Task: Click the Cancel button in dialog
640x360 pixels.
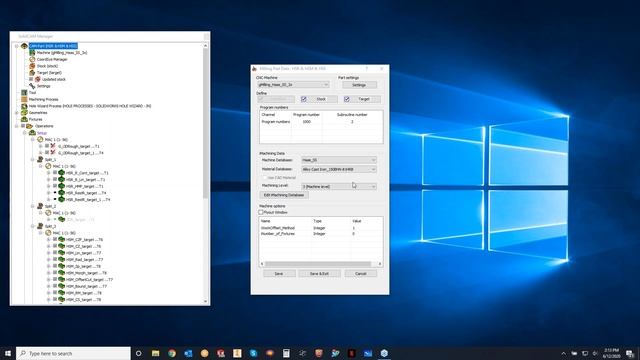Action: [x=361, y=273]
